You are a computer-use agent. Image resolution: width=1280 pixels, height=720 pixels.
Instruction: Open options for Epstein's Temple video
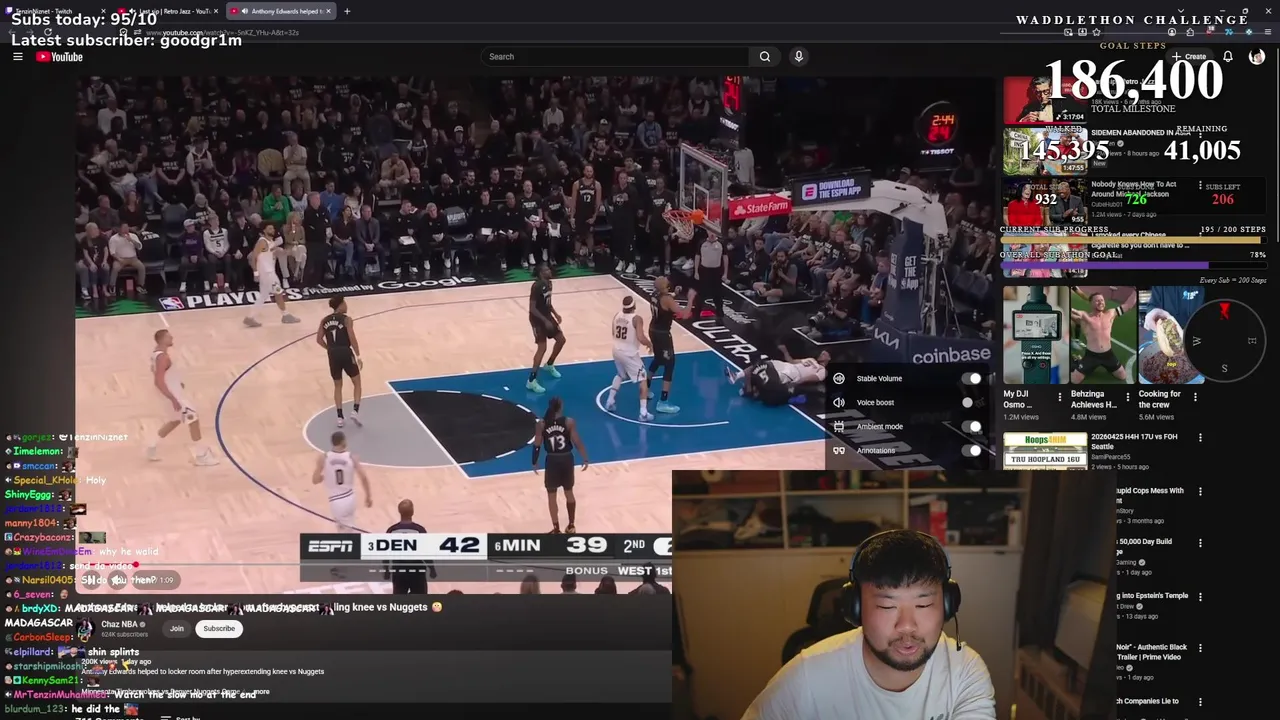pyautogui.click(x=1200, y=596)
